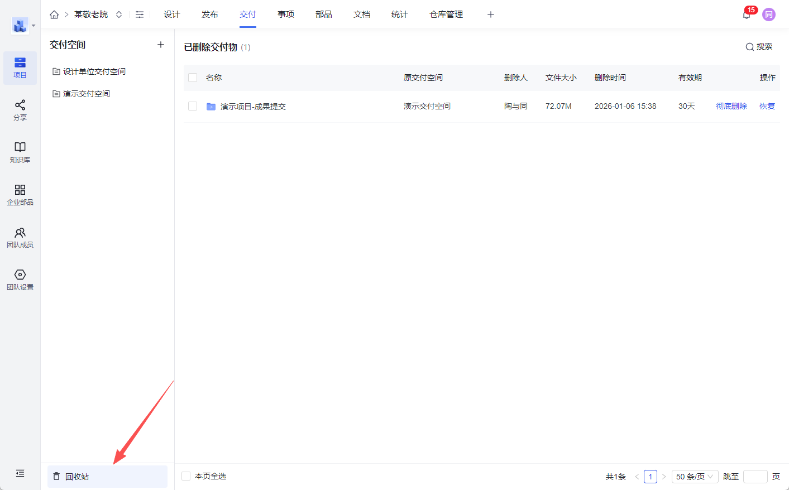Open the 知识库 knowledge base icon
The width and height of the screenshot is (789, 490).
(x=20, y=152)
